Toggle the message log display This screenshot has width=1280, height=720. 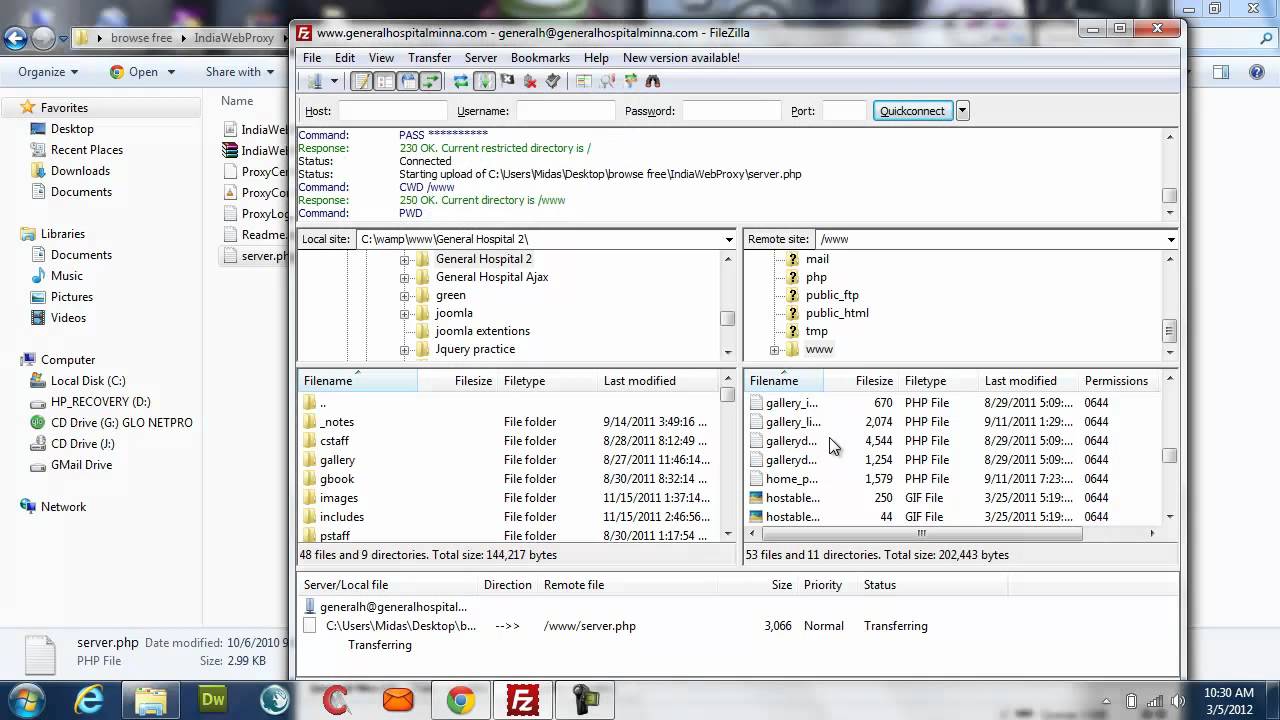coord(361,81)
